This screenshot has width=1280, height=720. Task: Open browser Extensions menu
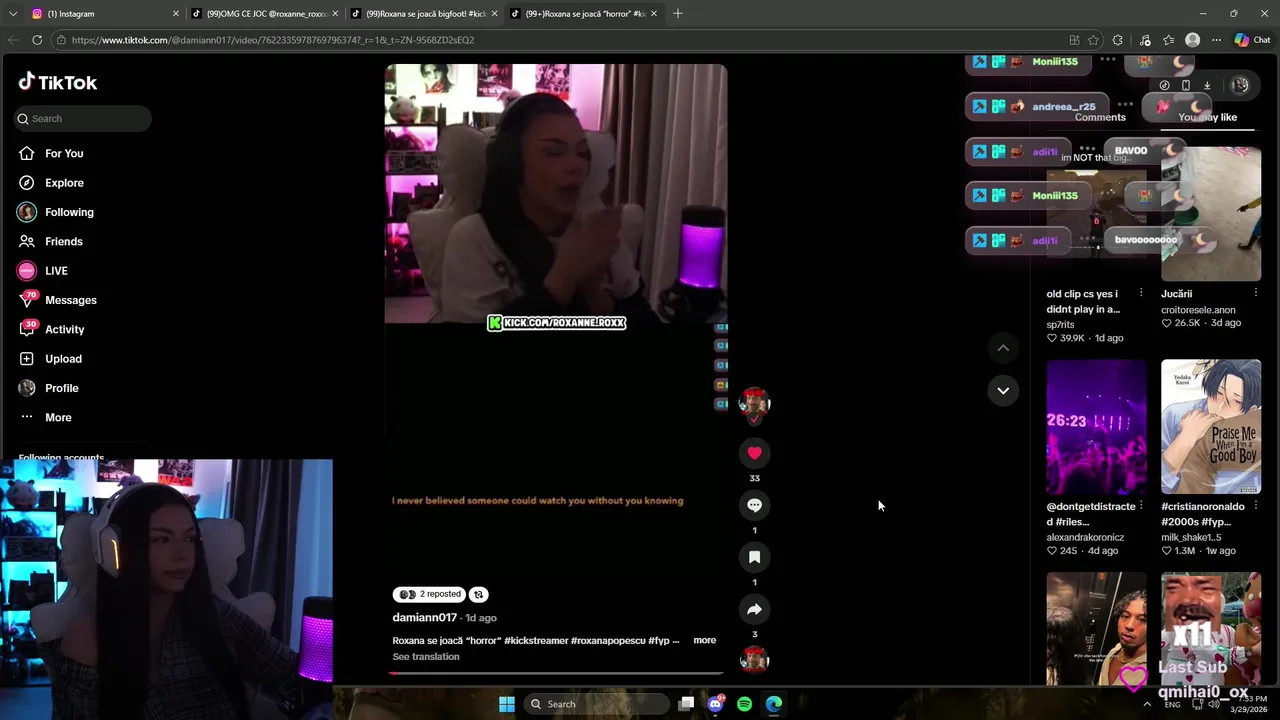(x=1118, y=40)
